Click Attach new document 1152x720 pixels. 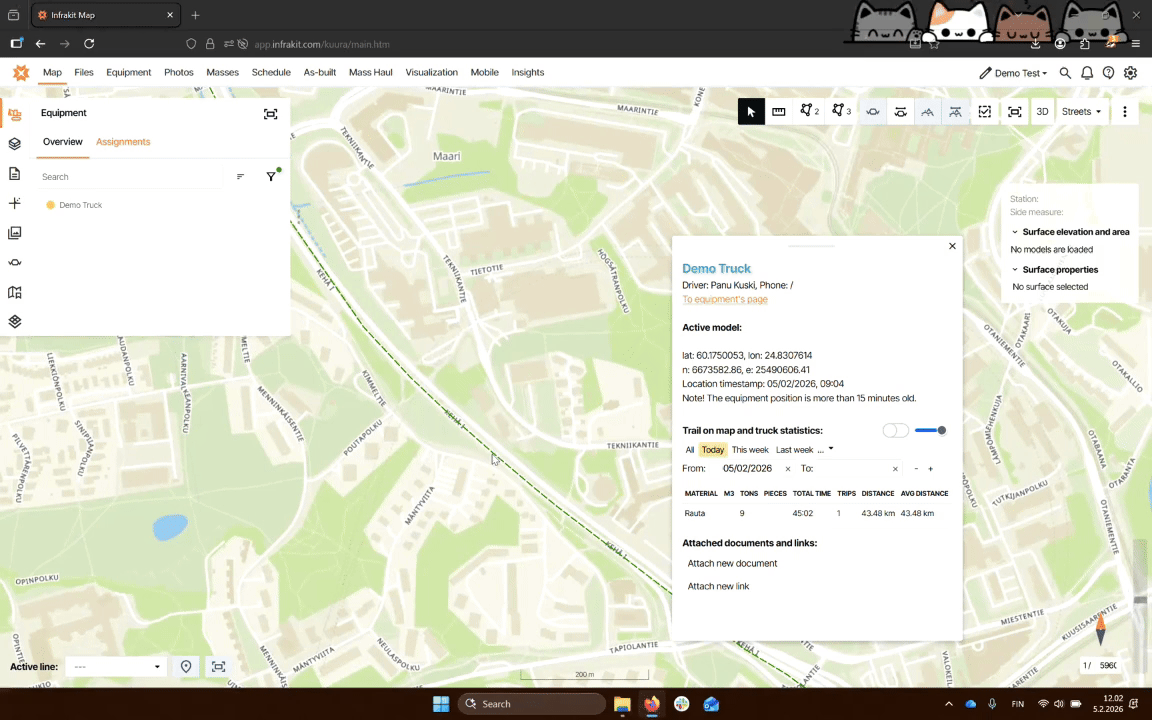tap(732, 564)
